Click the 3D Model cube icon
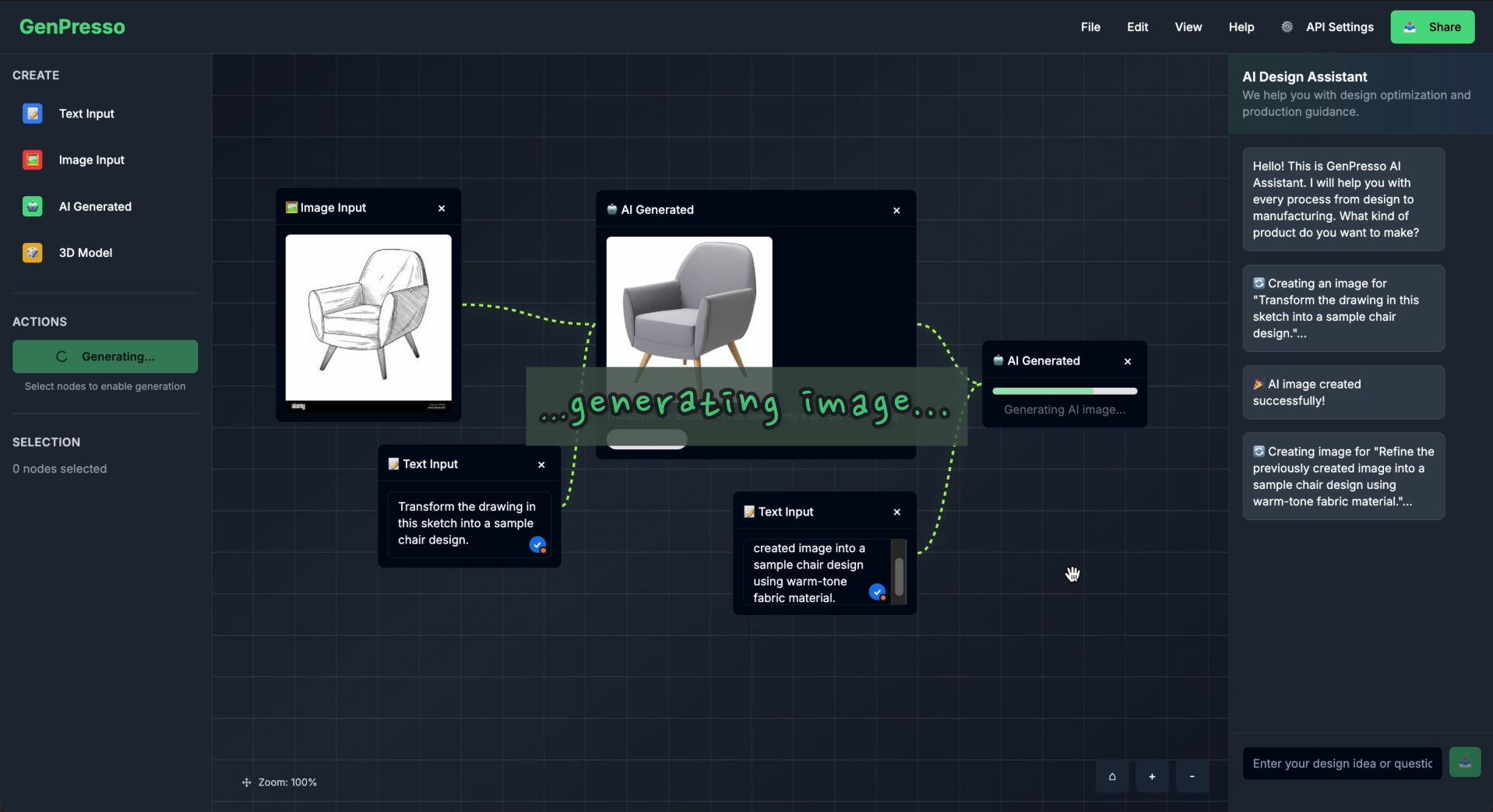The image size is (1493, 812). tap(32, 253)
